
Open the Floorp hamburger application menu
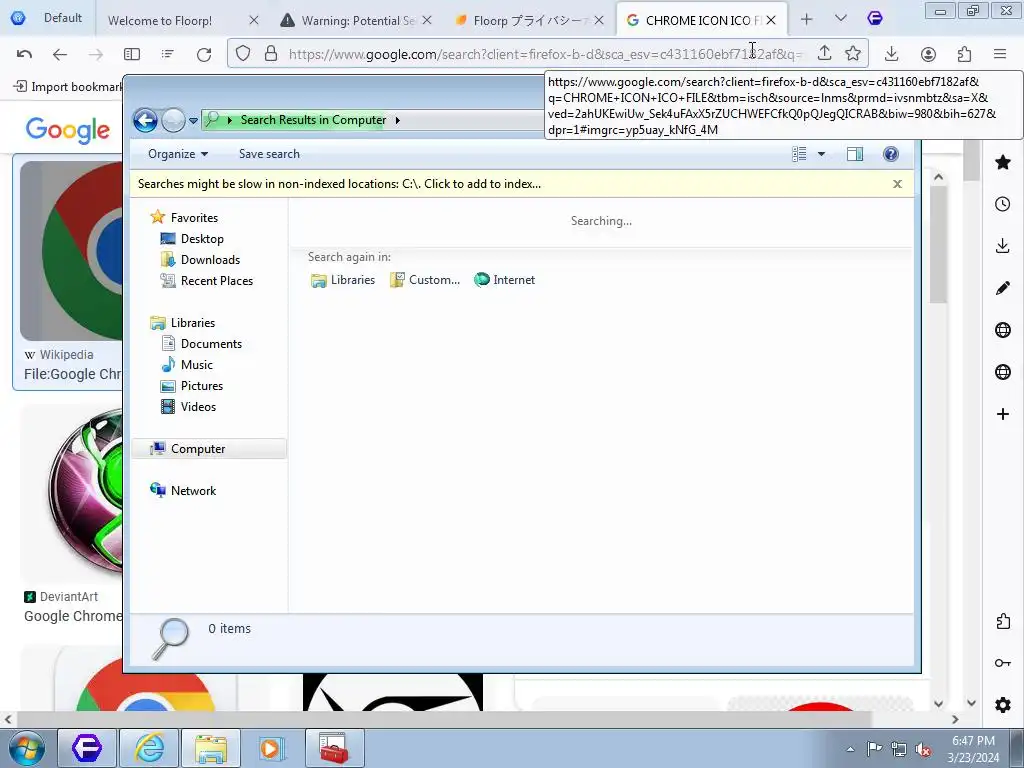[1000, 54]
